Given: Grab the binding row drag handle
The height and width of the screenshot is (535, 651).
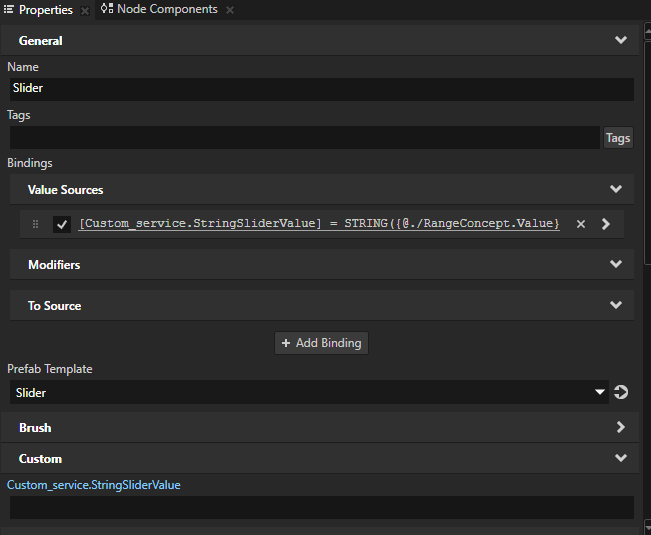Looking at the screenshot, I should pyautogui.click(x=36, y=224).
